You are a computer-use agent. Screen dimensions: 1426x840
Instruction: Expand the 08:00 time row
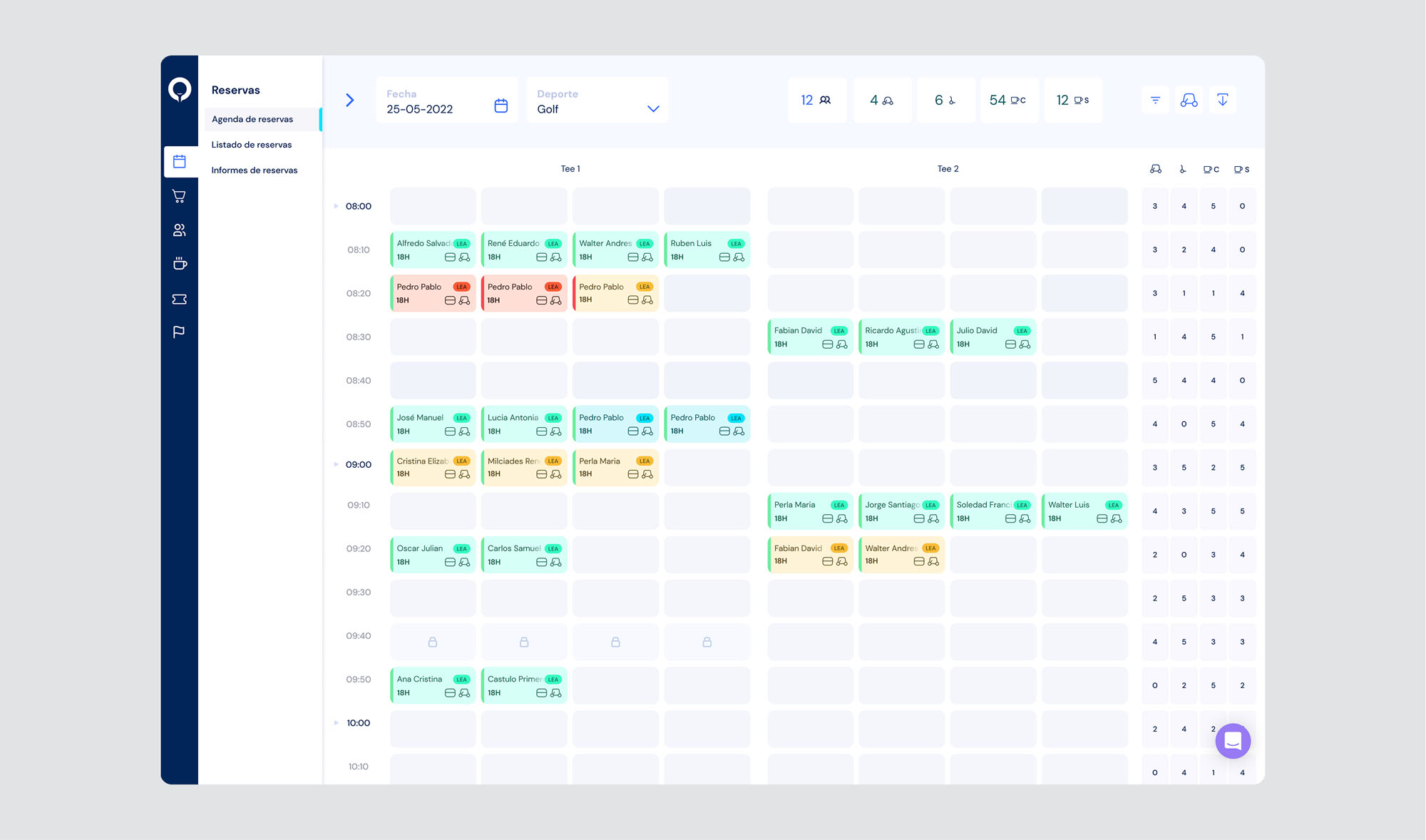pos(336,206)
